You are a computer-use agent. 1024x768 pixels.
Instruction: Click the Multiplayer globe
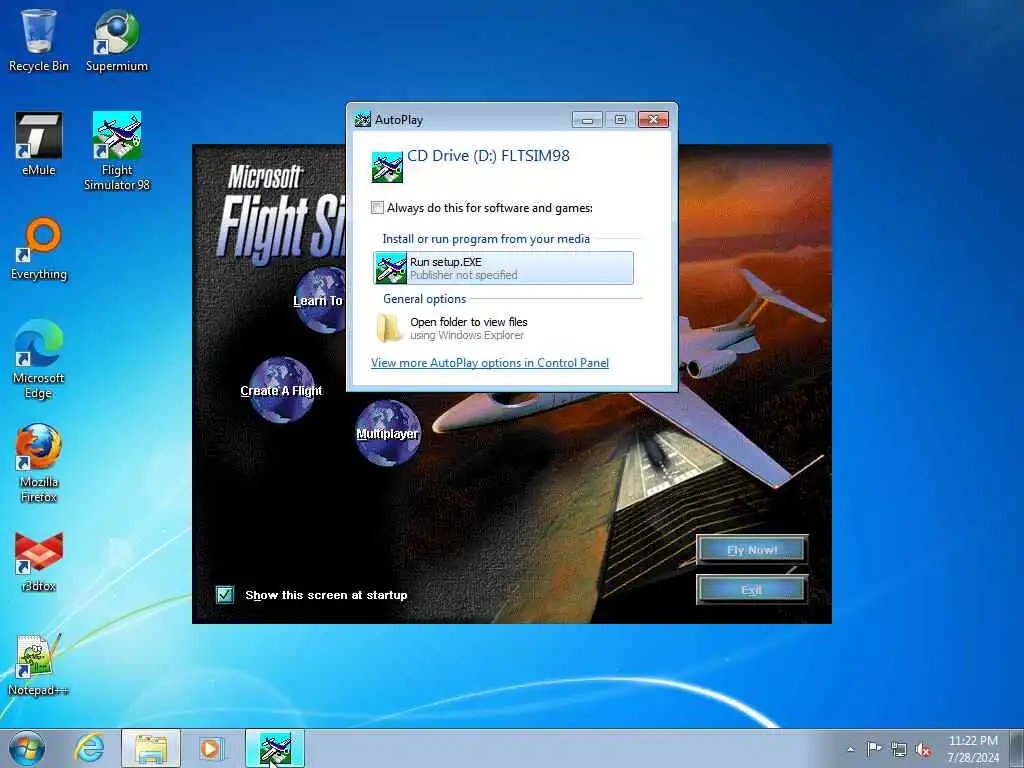[388, 433]
